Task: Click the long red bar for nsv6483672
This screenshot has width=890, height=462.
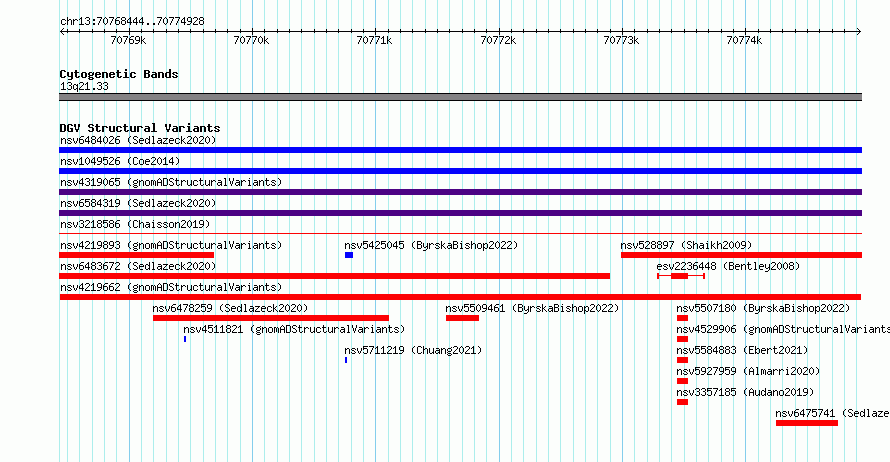Action: pyautogui.click(x=335, y=276)
